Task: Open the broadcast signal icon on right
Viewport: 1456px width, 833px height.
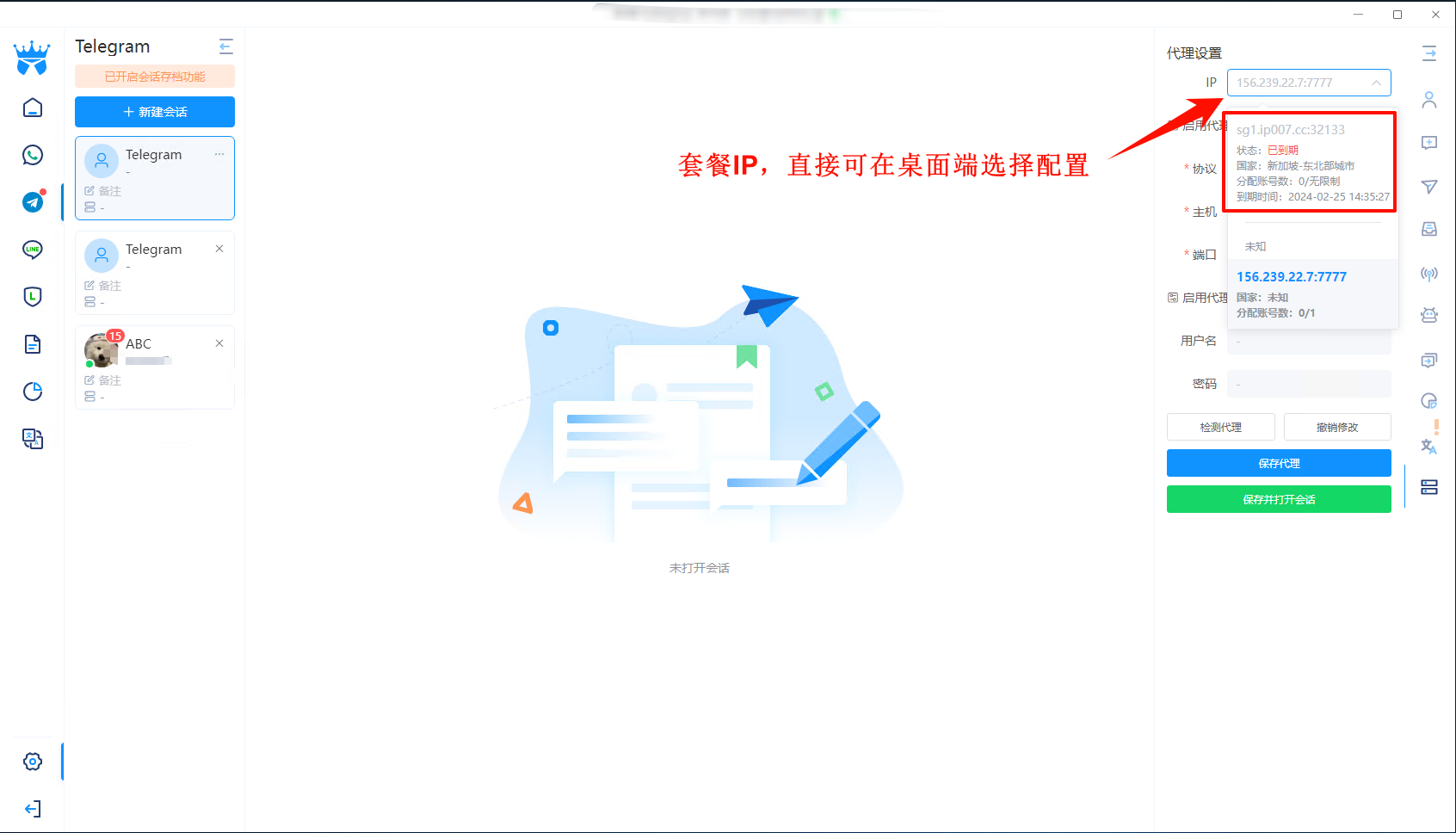Action: [x=1429, y=273]
